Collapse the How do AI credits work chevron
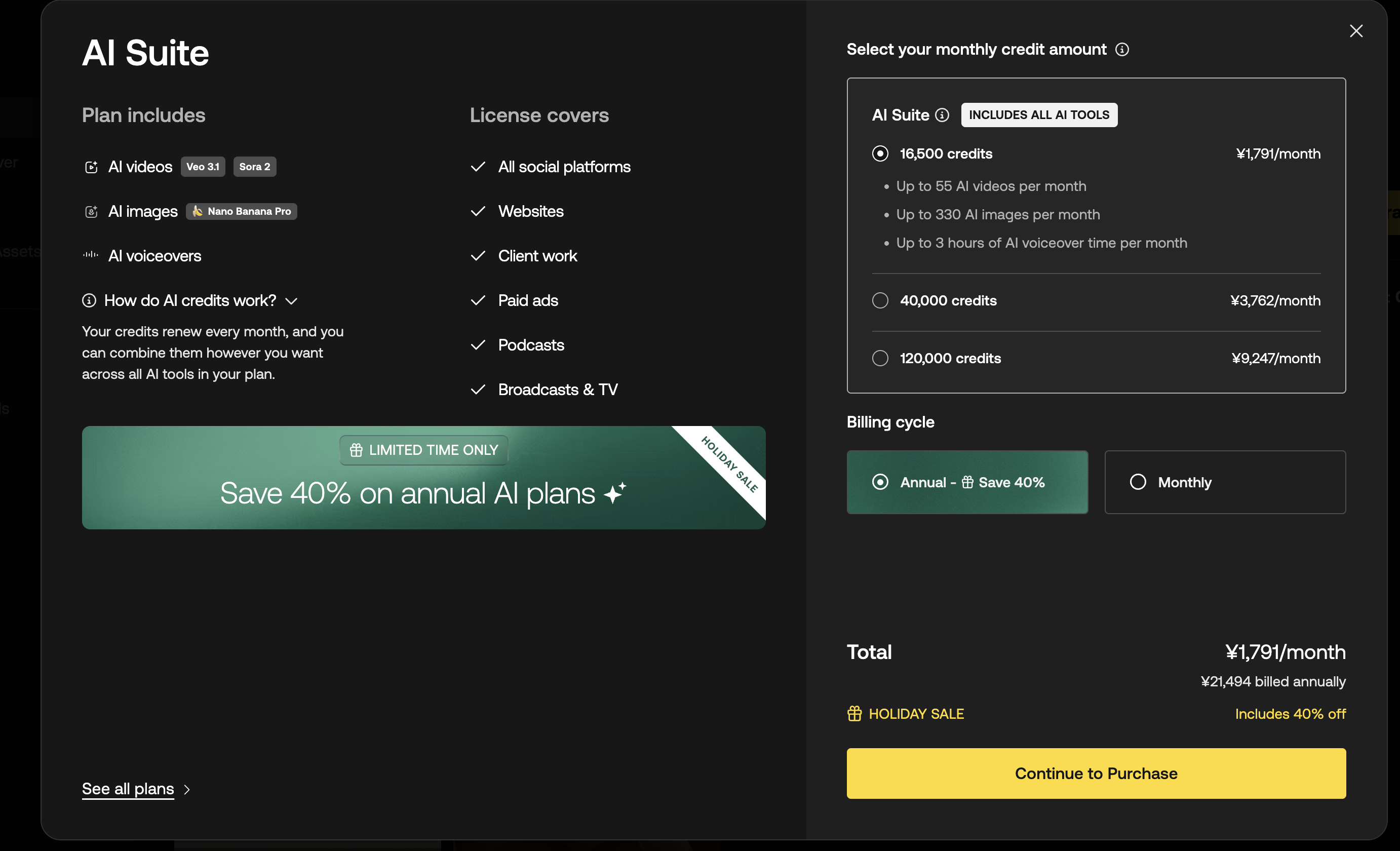1400x851 pixels. 291,301
